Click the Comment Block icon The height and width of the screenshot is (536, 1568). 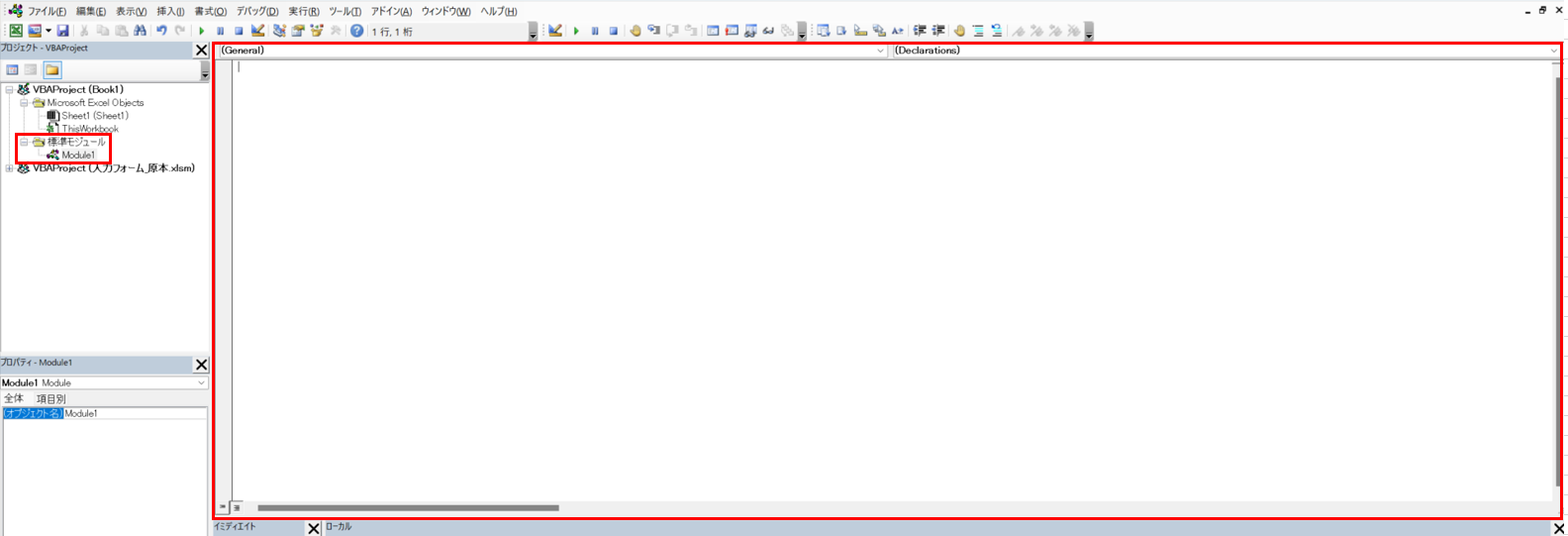point(978,31)
